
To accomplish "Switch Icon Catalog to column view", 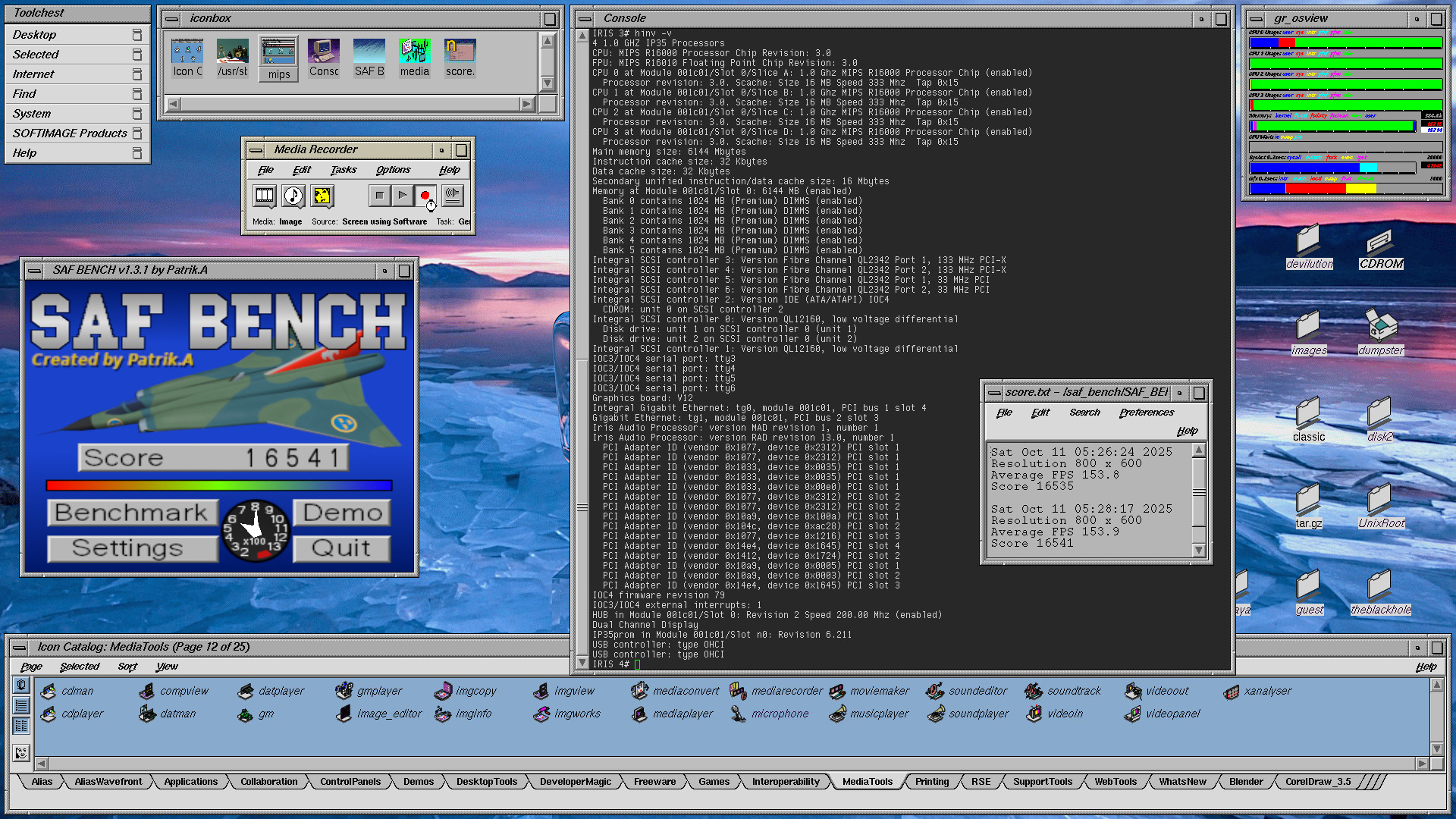I will [x=21, y=726].
